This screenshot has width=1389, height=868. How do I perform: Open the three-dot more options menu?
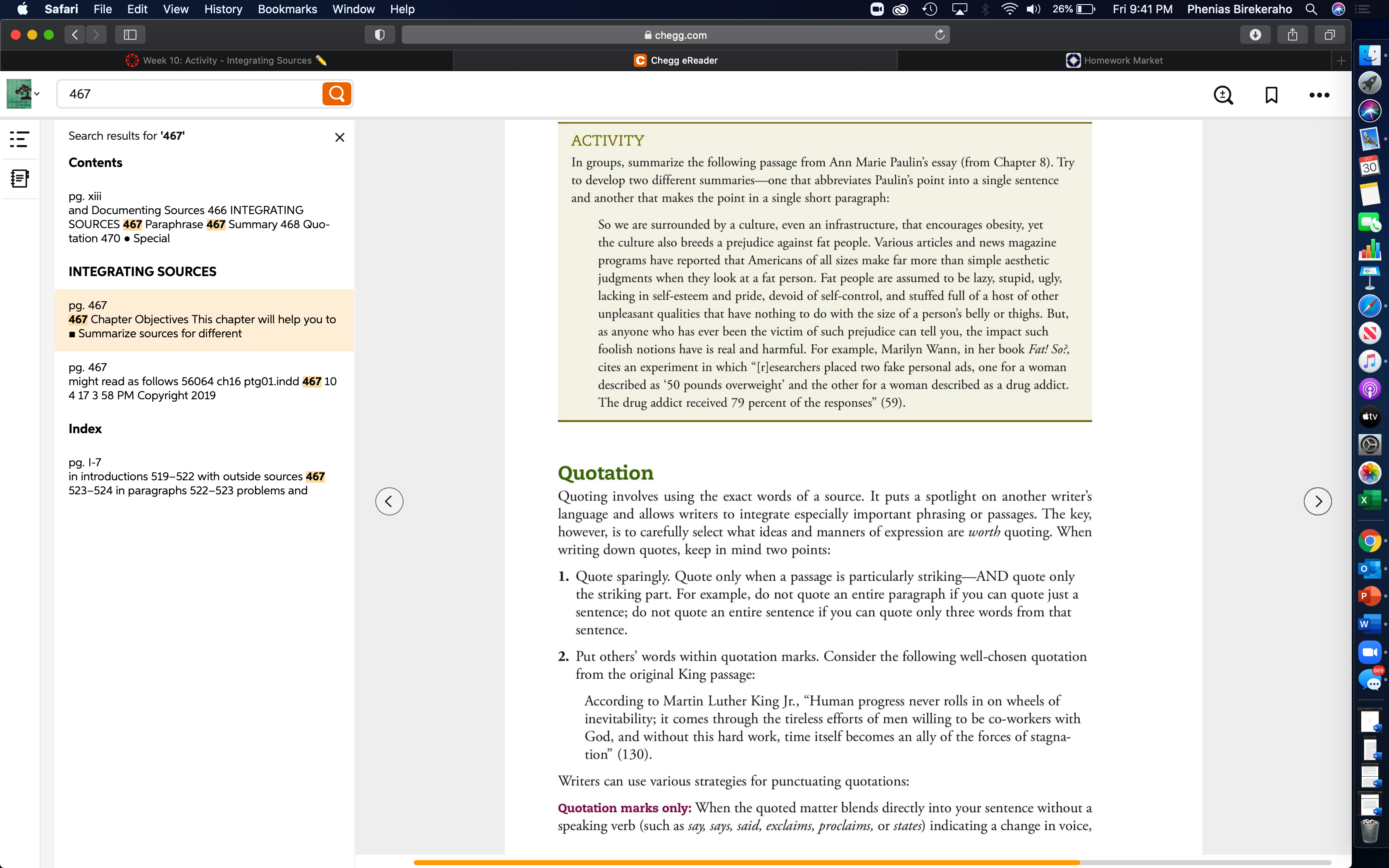(1319, 95)
